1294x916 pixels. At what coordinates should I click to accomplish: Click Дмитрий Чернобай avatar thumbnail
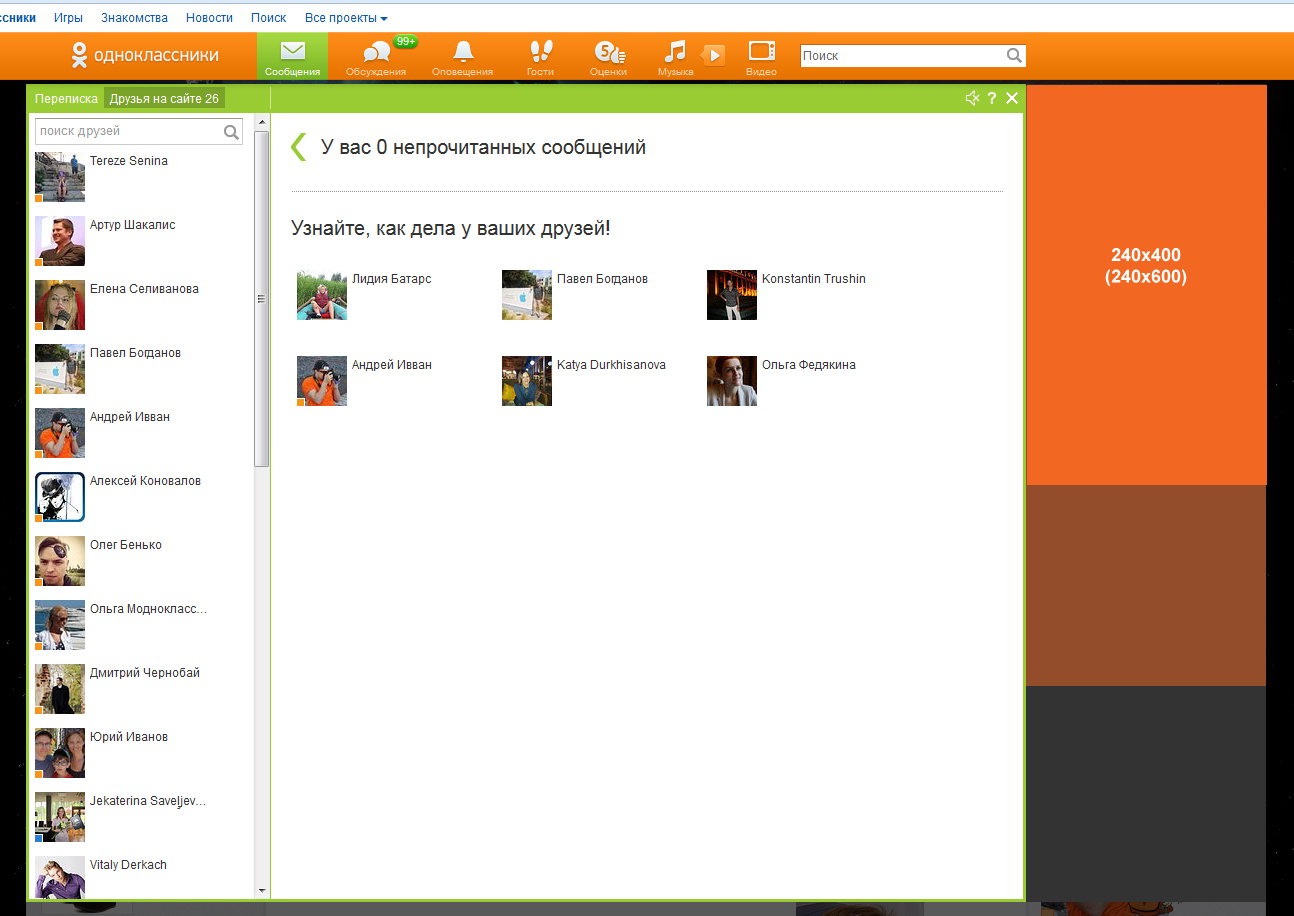(60, 689)
